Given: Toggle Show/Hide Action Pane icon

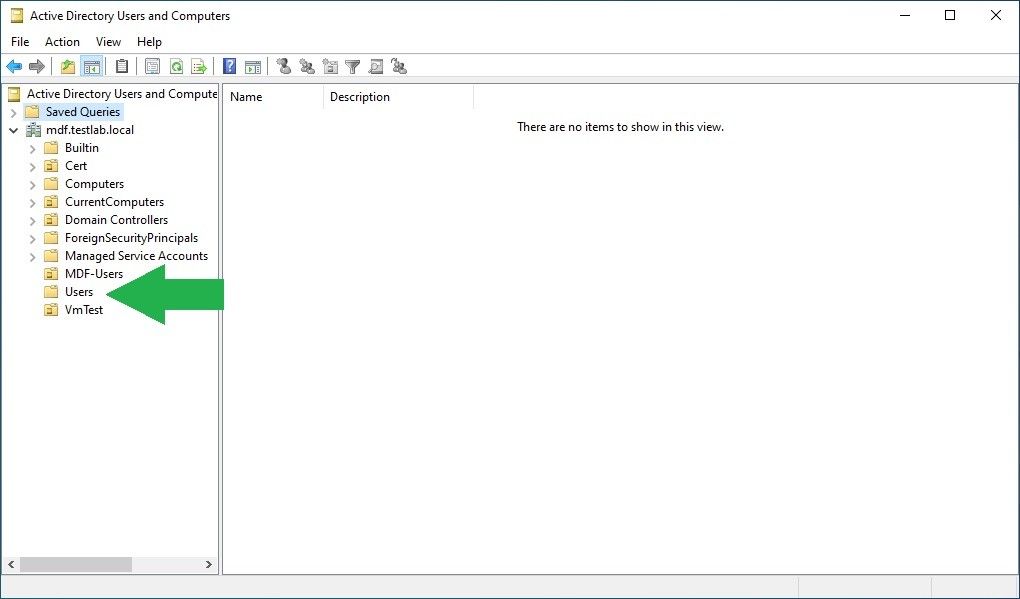Looking at the screenshot, I should click(252, 66).
